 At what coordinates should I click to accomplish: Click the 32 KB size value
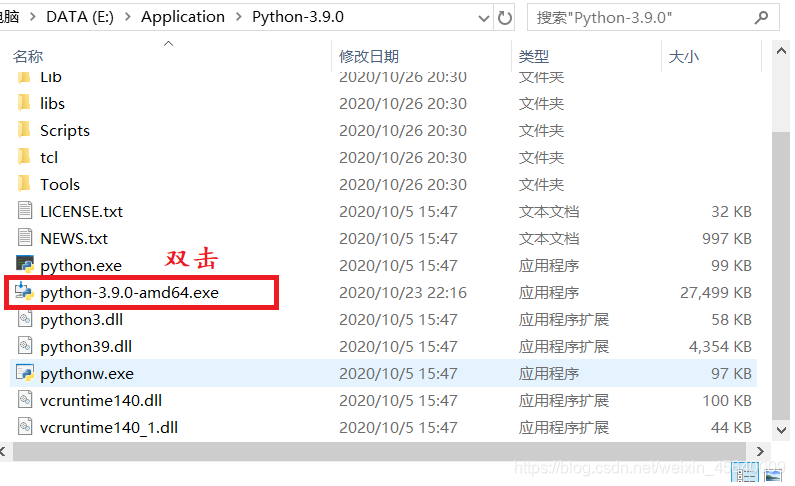coord(731,211)
